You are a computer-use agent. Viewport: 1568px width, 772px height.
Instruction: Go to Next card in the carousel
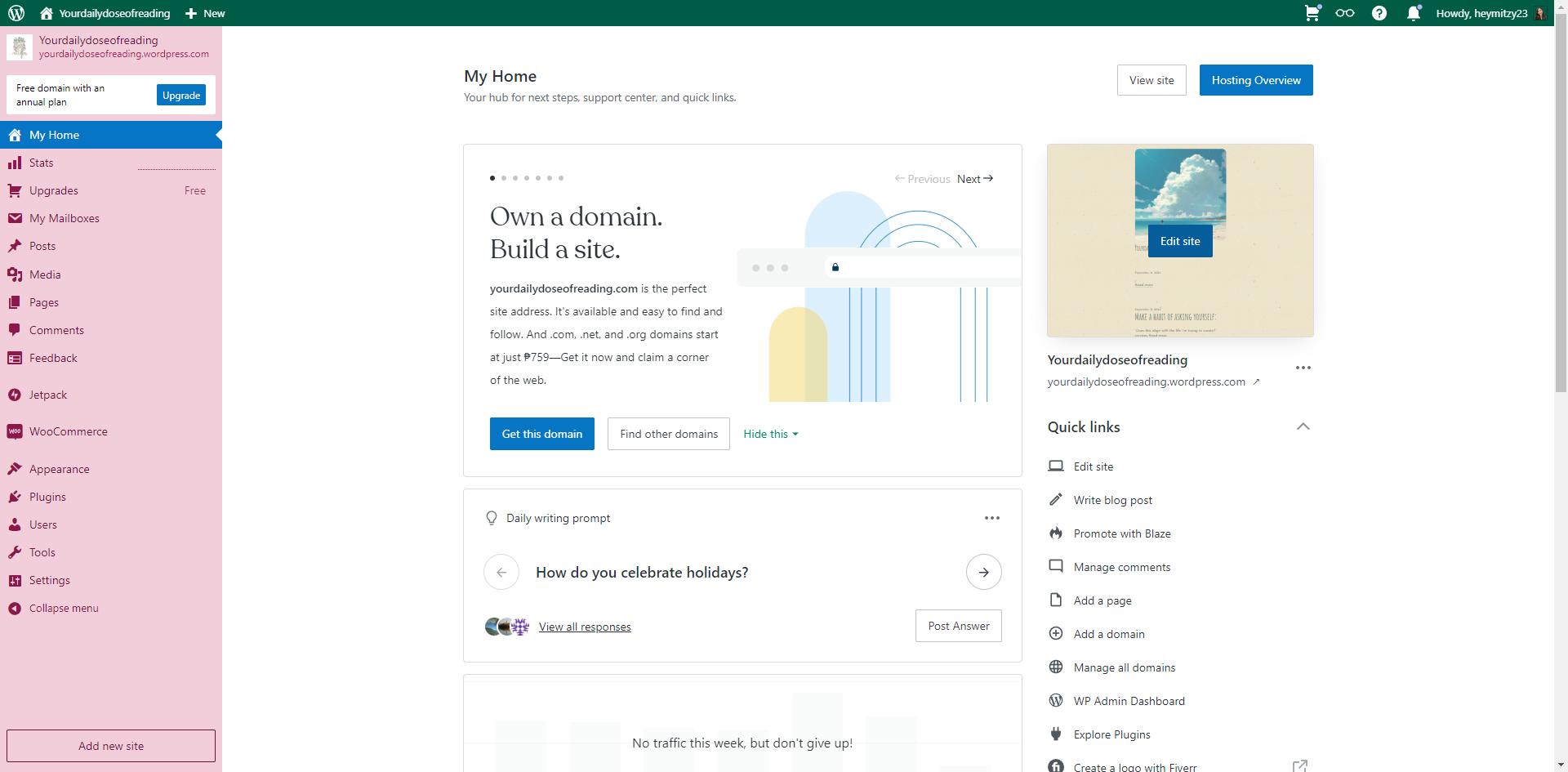coord(975,179)
